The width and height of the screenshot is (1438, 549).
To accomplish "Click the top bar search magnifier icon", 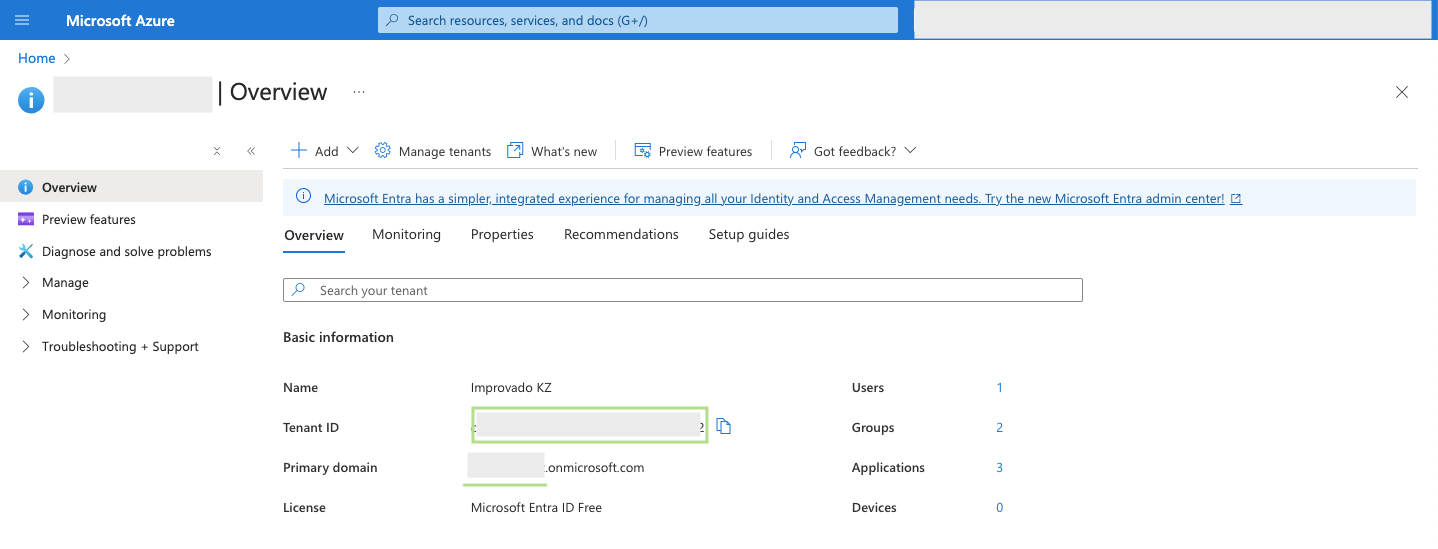I will [393, 20].
